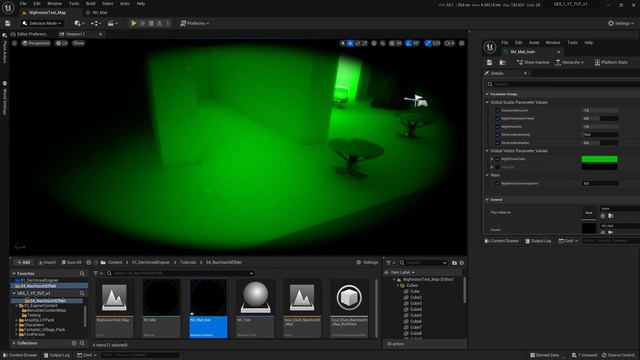Collapse the Favorites section
The image size is (640, 360).
point(14,273)
